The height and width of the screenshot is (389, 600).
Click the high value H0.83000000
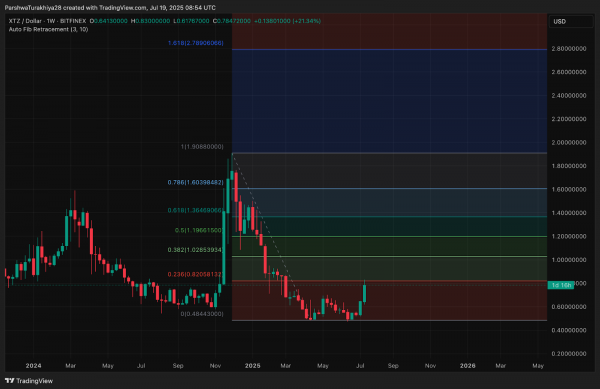[150, 21]
